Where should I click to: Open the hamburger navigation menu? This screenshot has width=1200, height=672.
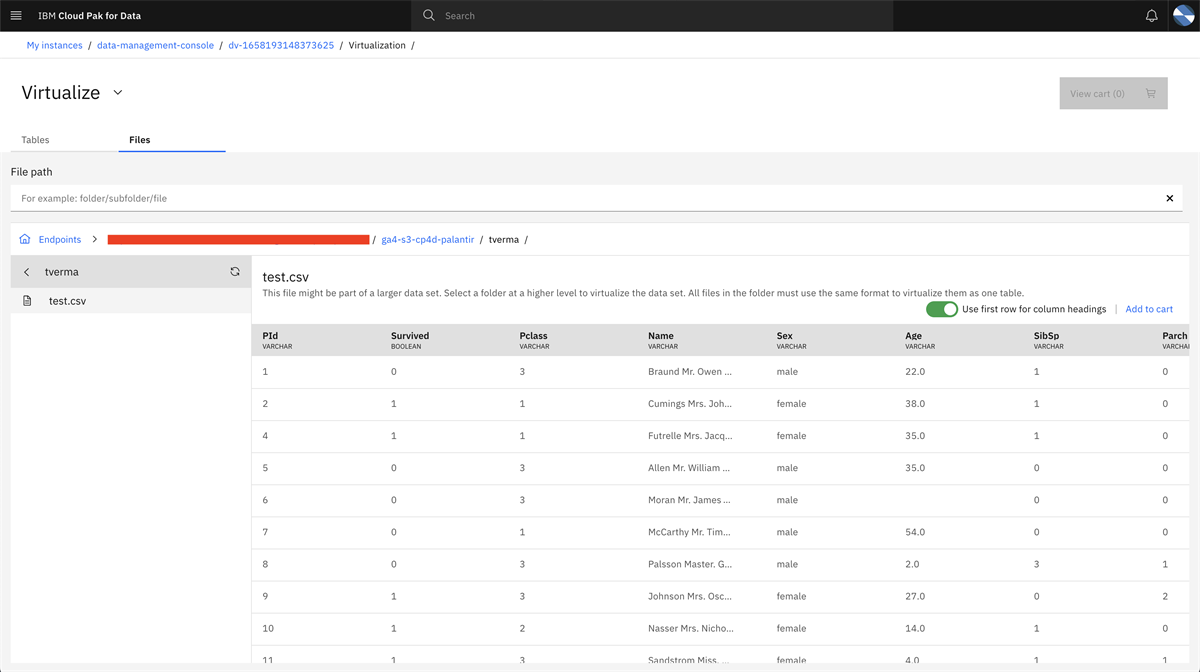click(16, 16)
